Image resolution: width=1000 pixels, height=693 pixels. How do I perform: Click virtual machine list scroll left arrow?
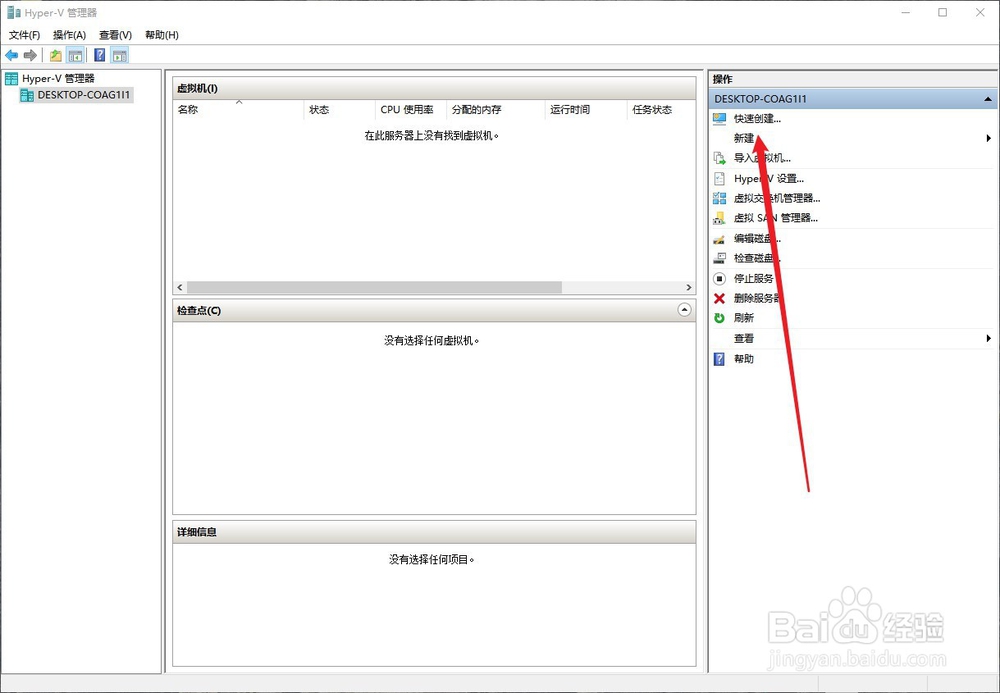pos(180,288)
